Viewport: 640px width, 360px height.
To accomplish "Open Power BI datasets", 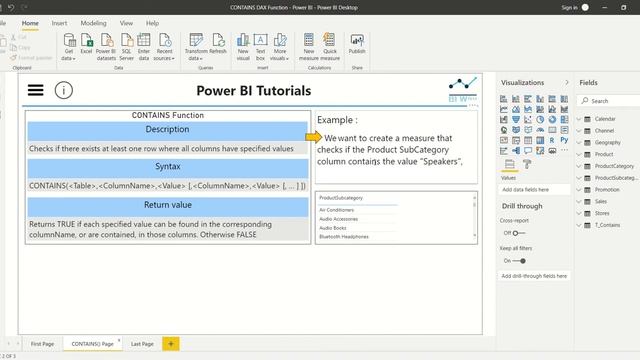I will pyautogui.click(x=106, y=47).
